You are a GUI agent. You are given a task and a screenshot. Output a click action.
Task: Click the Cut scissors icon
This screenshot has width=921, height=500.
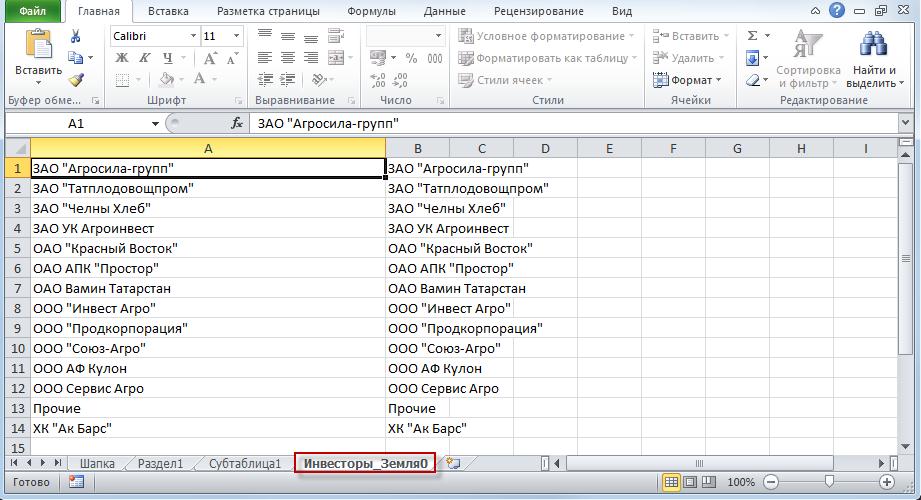(75, 36)
